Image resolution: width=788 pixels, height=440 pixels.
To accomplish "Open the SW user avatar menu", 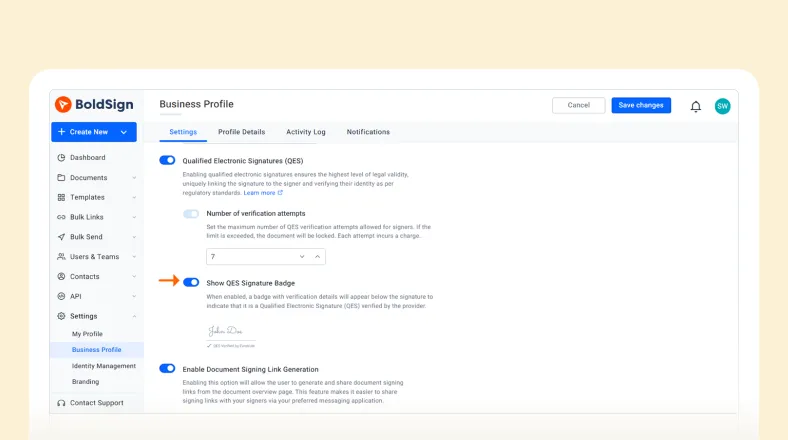I will coord(722,106).
